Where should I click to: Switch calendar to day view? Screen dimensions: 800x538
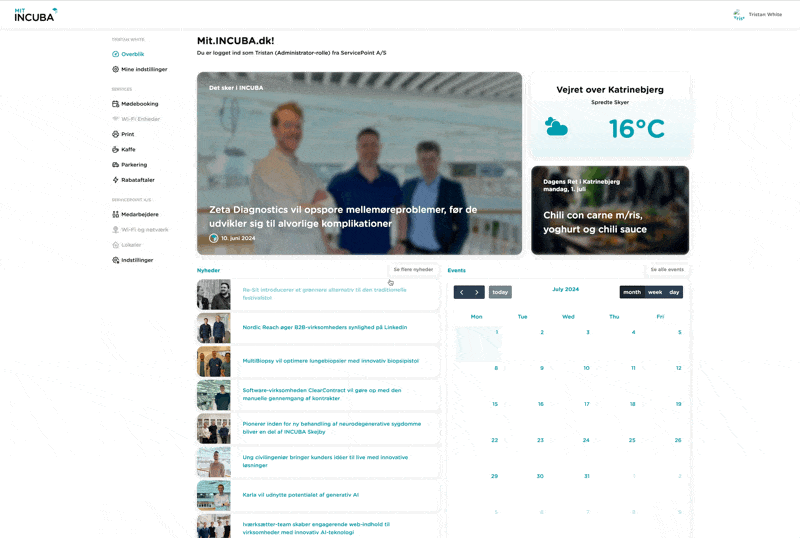tap(674, 292)
